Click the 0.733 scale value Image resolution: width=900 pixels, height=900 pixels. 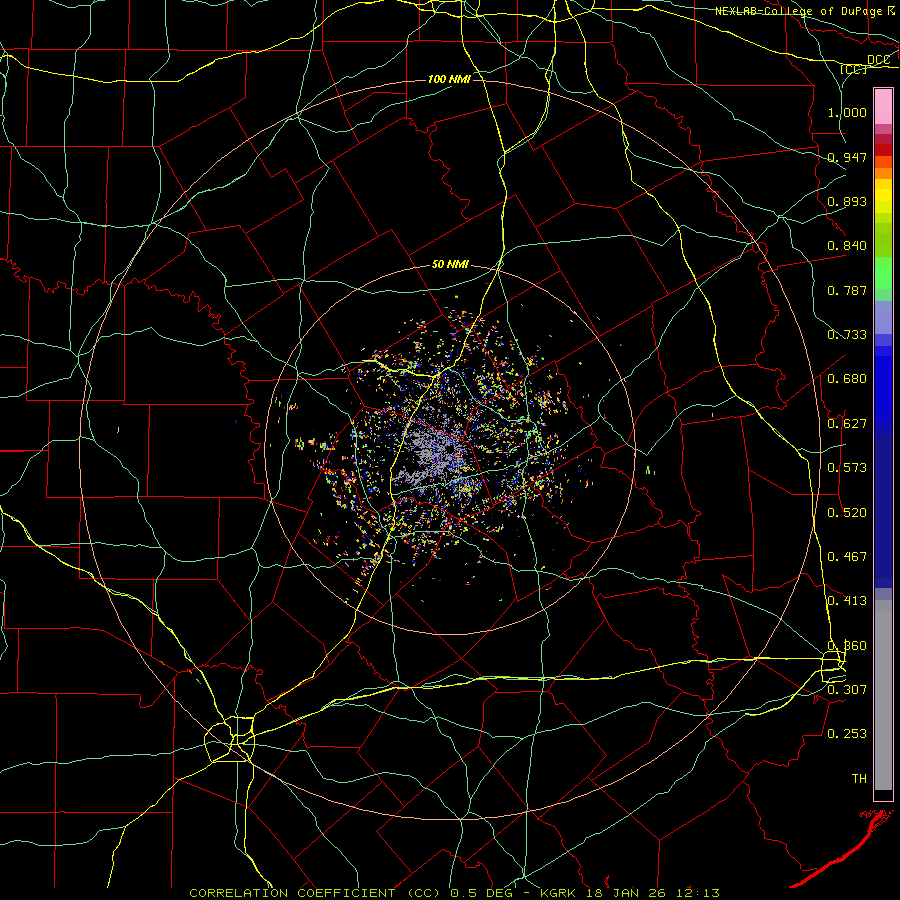pyautogui.click(x=847, y=335)
